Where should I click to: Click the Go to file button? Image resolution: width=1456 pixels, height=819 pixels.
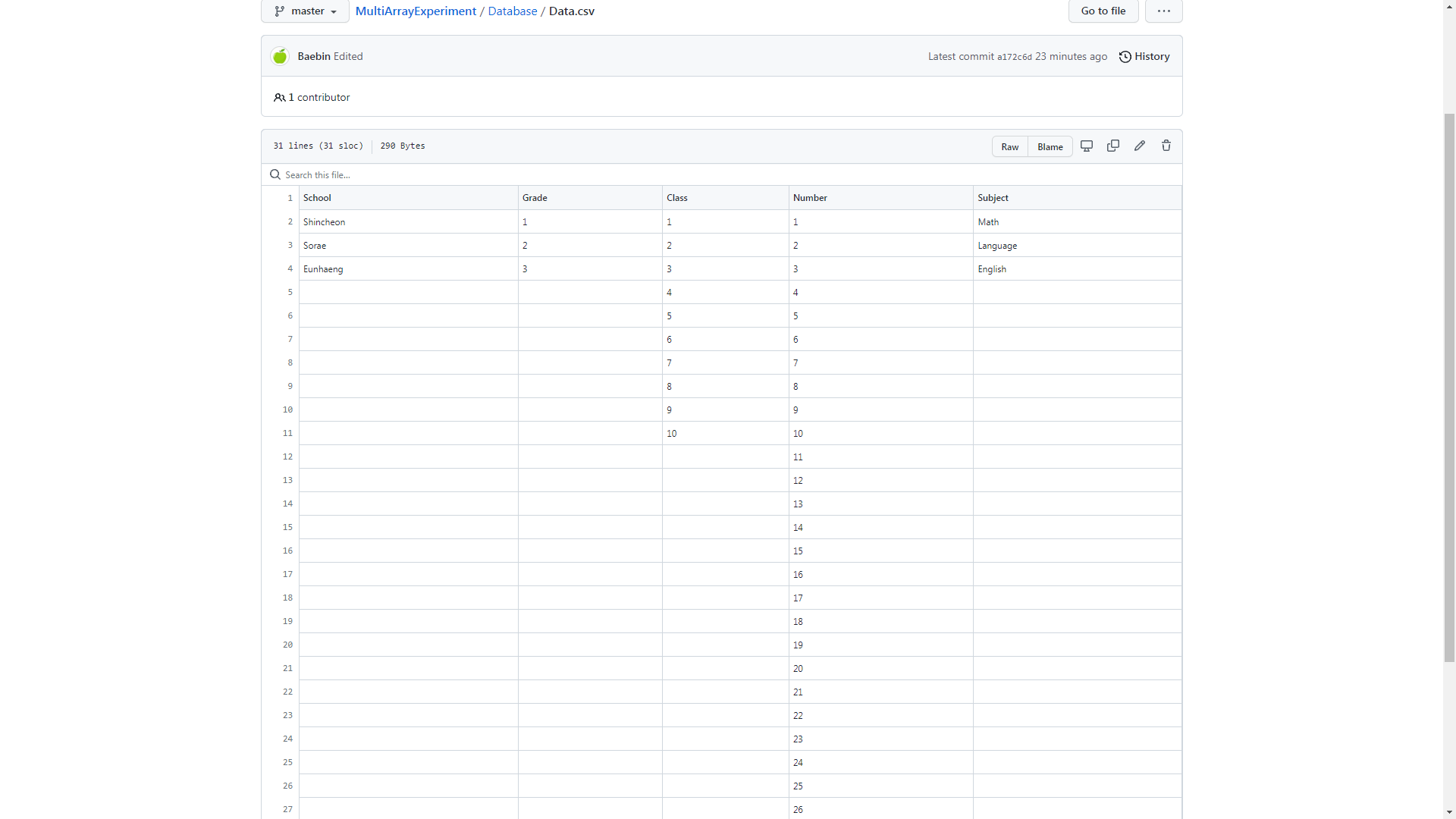point(1103,11)
